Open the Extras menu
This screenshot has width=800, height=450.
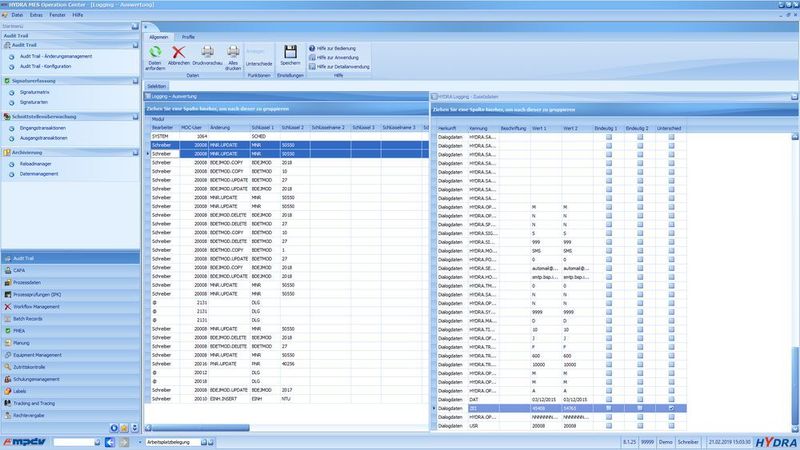click(36, 15)
